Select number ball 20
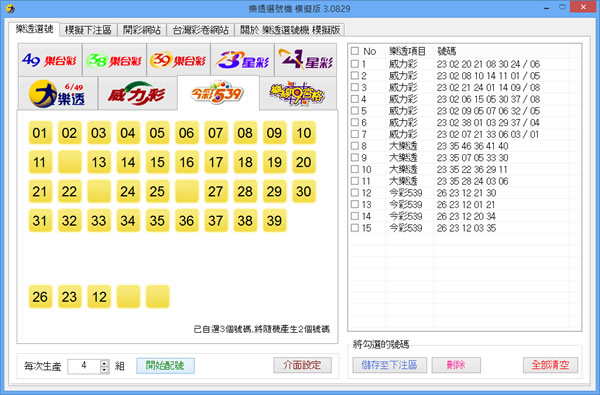This screenshot has width=600, height=395. point(304,162)
